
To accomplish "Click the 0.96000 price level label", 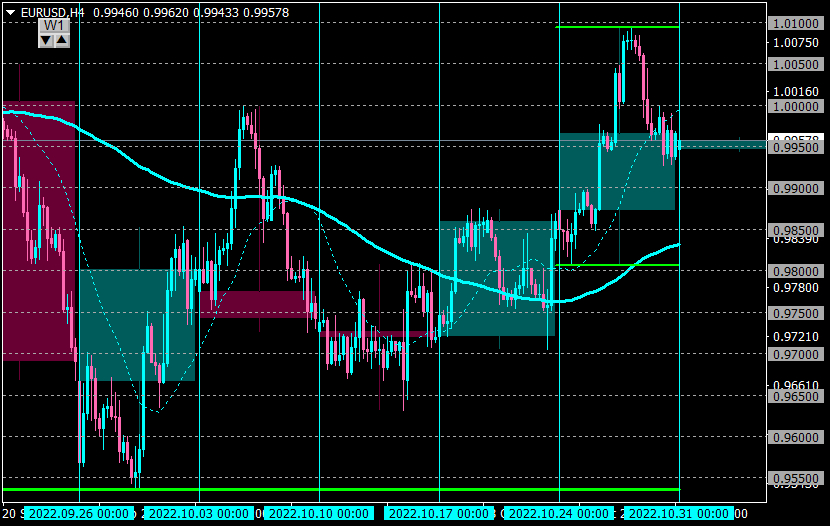I will pos(796,437).
